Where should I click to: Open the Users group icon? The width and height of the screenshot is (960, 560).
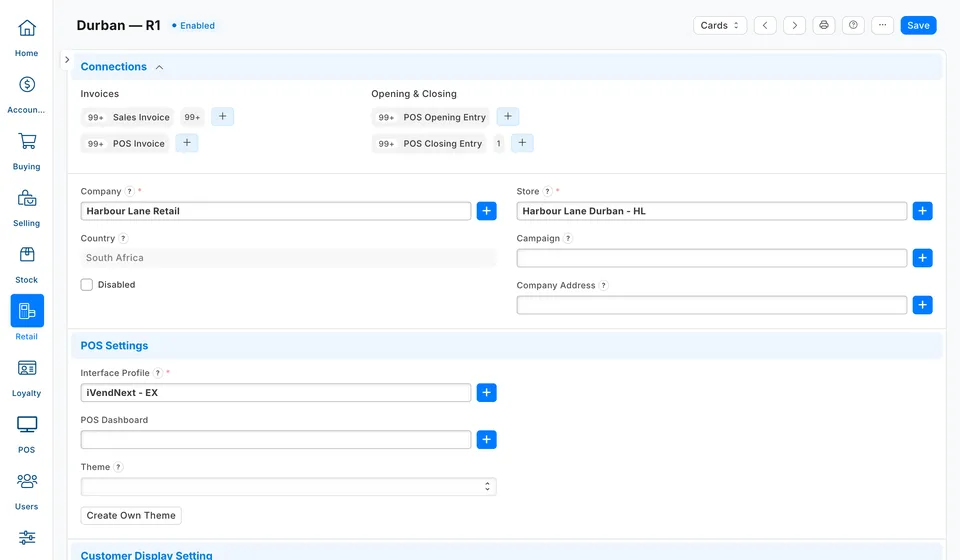coord(26,481)
